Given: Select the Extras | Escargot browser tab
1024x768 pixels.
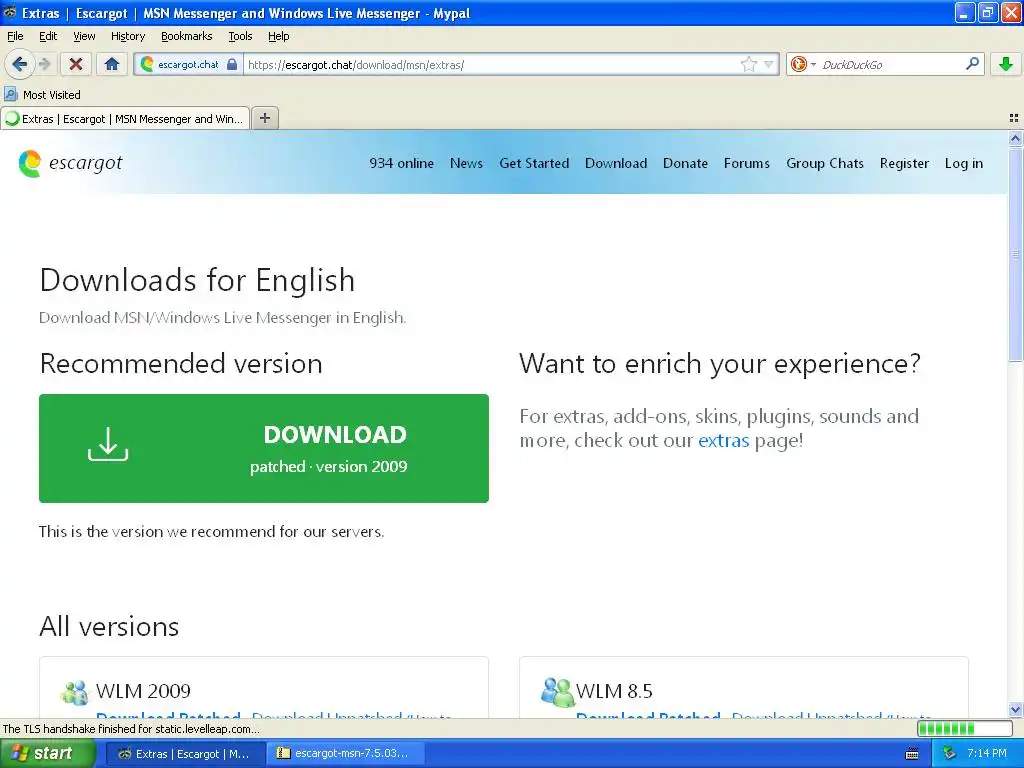Looking at the screenshot, I should (x=125, y=119).
